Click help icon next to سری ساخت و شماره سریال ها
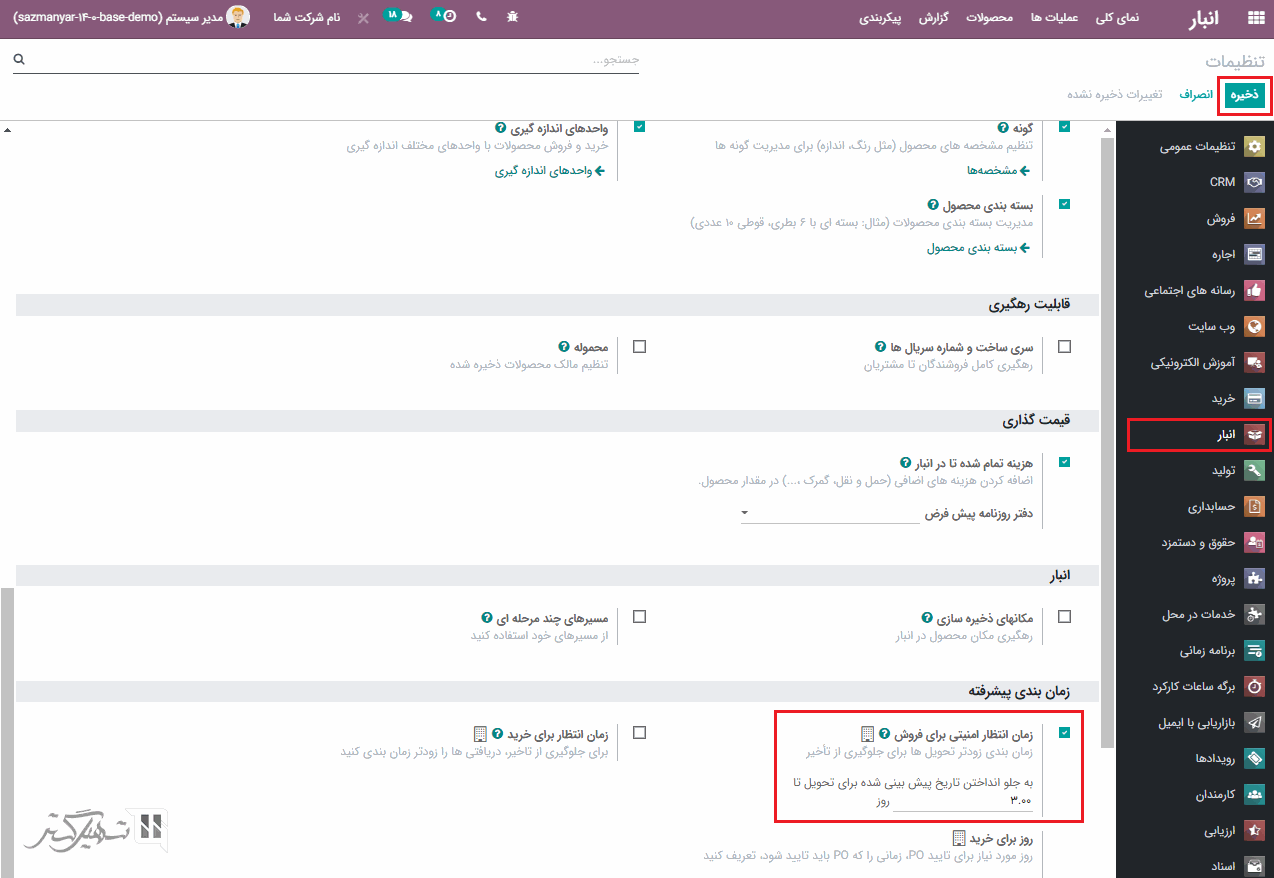 pyautogui.click(x=880, y=346)
